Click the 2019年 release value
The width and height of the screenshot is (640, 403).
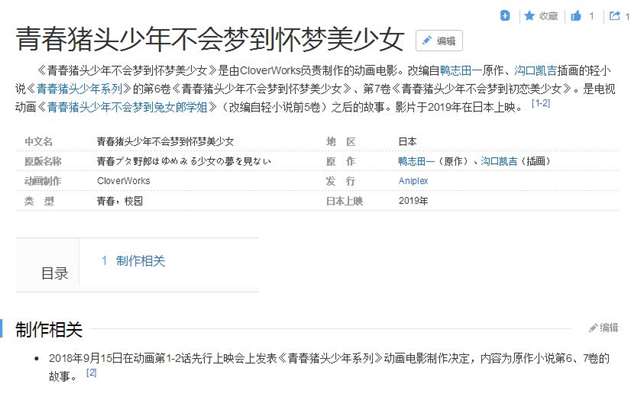[413, 201]
